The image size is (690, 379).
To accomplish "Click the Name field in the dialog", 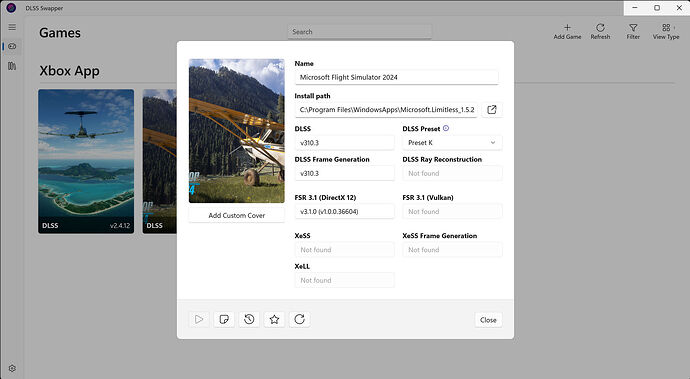I will click(396, 77).
